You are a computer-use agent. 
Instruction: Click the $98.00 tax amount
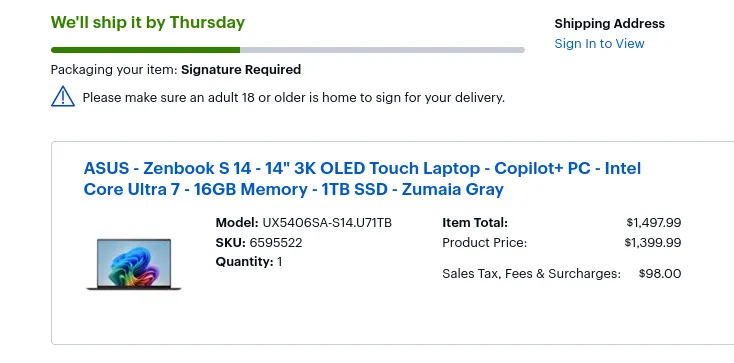(660, 274)
